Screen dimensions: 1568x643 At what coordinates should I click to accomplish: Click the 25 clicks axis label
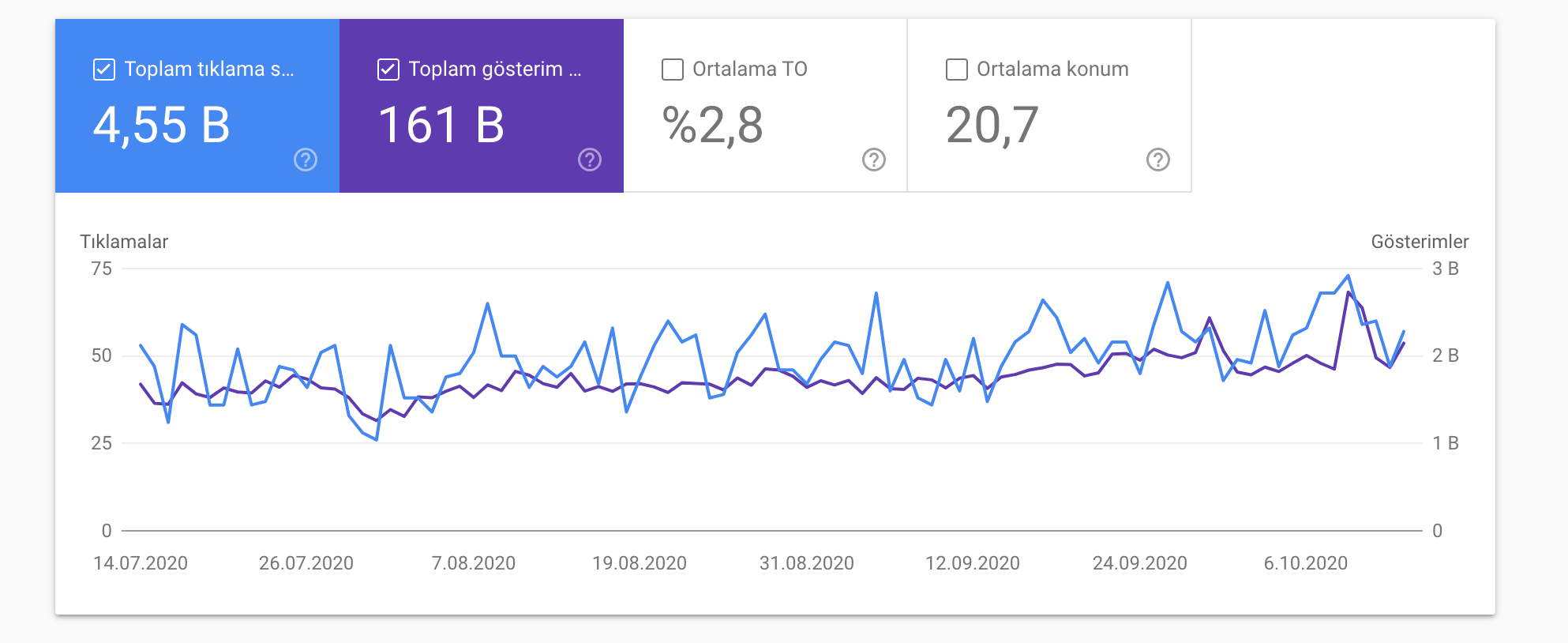coord(102,443)
